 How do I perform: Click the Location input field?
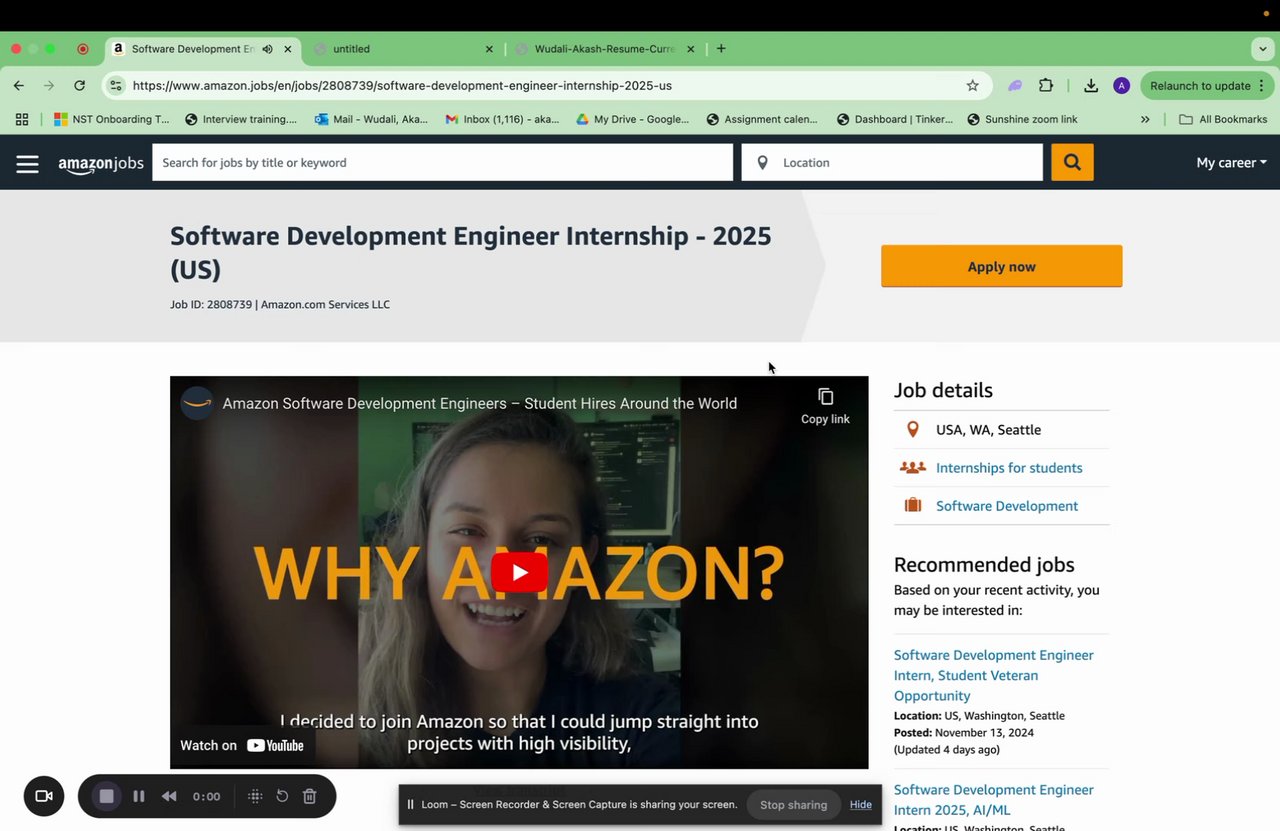click(x=892, y=162)
